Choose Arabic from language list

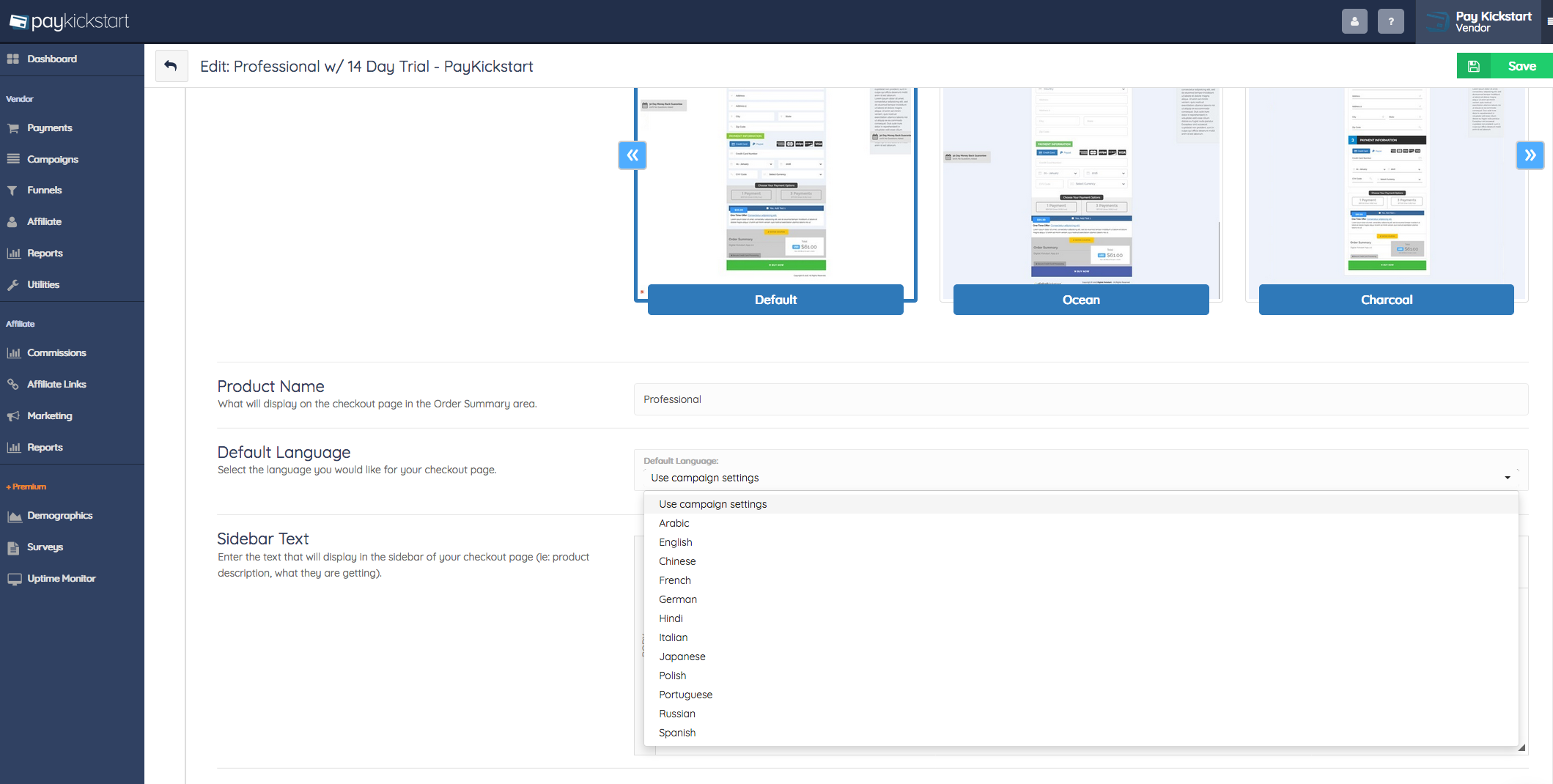pos(1081,523)
